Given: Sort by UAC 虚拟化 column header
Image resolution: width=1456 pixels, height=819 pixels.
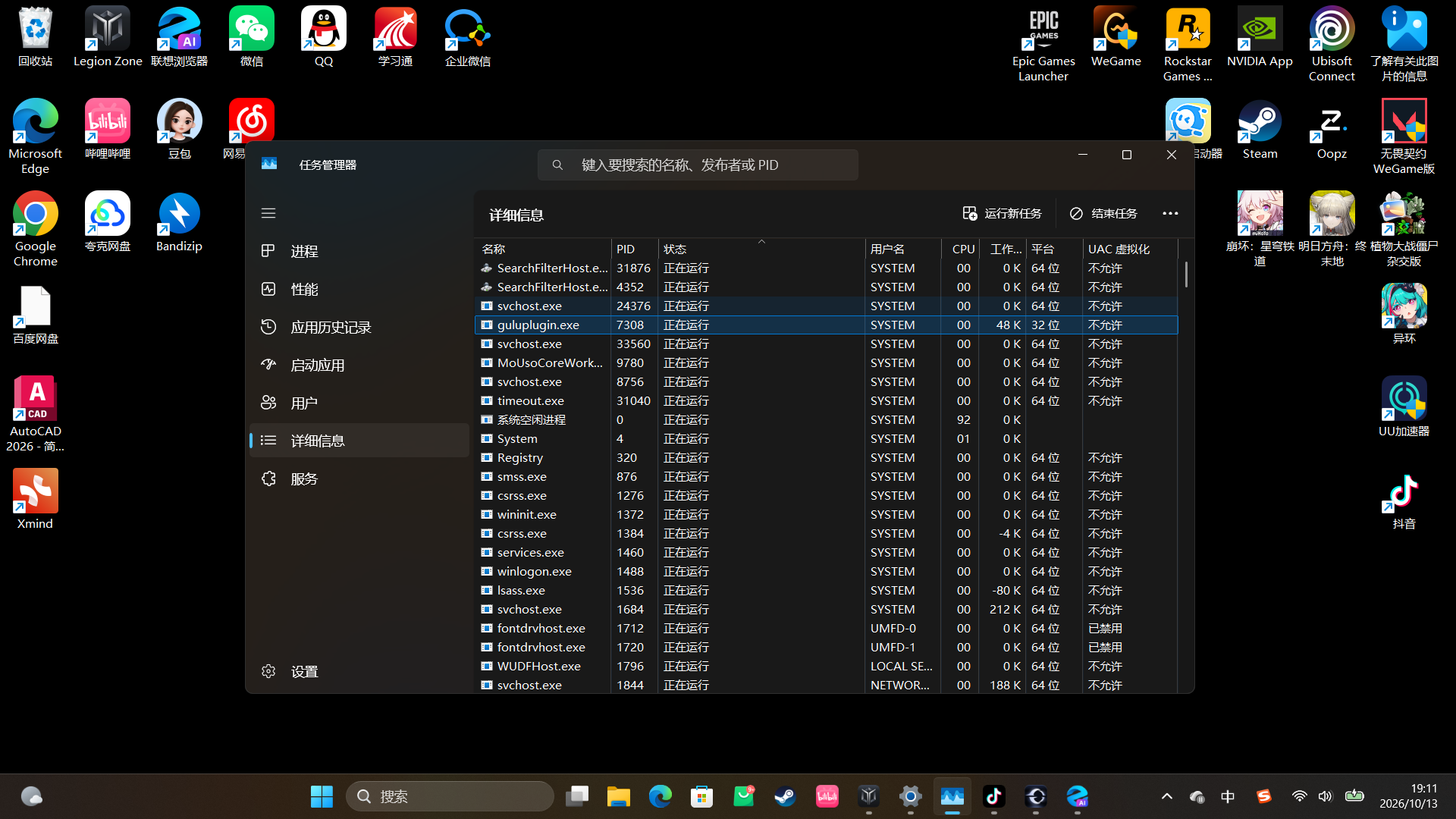Looking at the screenshot, I should tap(1130, 249).
